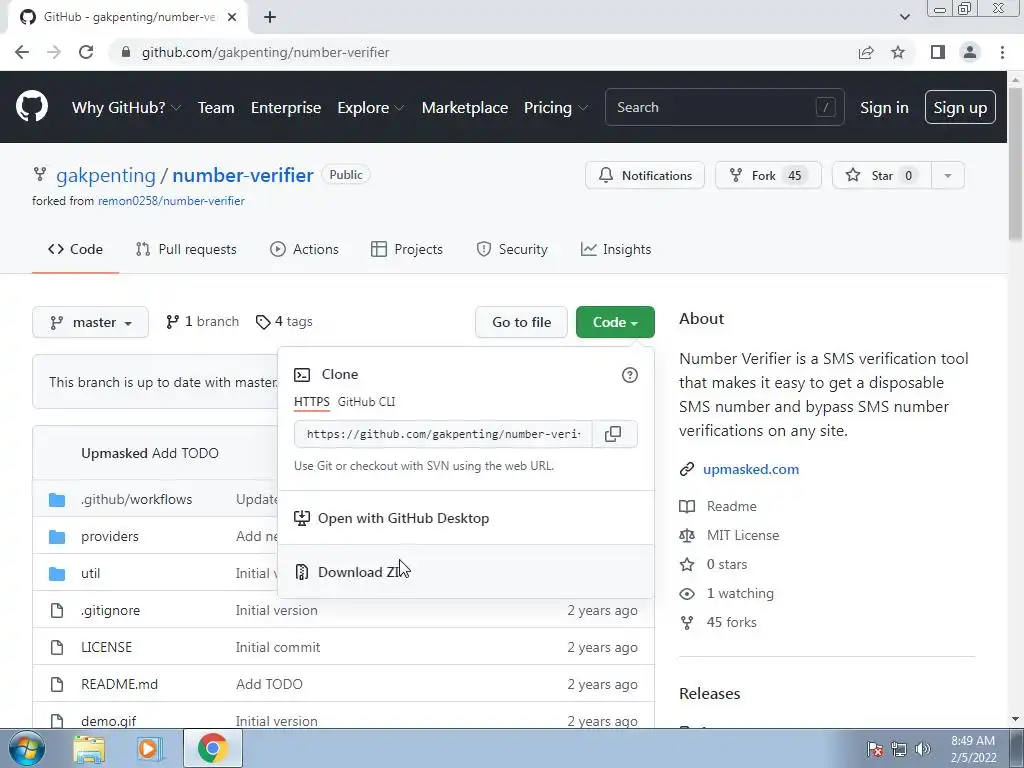This screenshot has width=1024, height=768.
Task: Expand the Why GitHub? menu
Action: (x=126, y=108)
